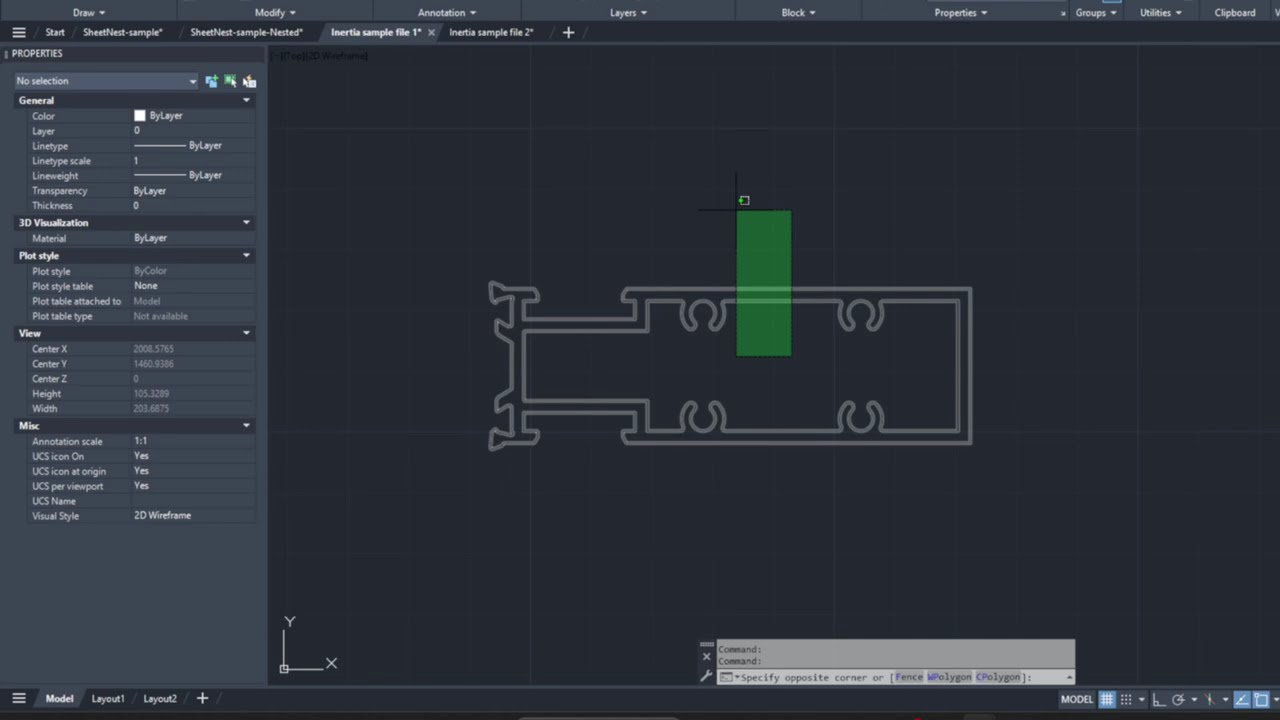Open the file tabs hamburger menu
Screen dimensions: 1280x720
point(19,32)
